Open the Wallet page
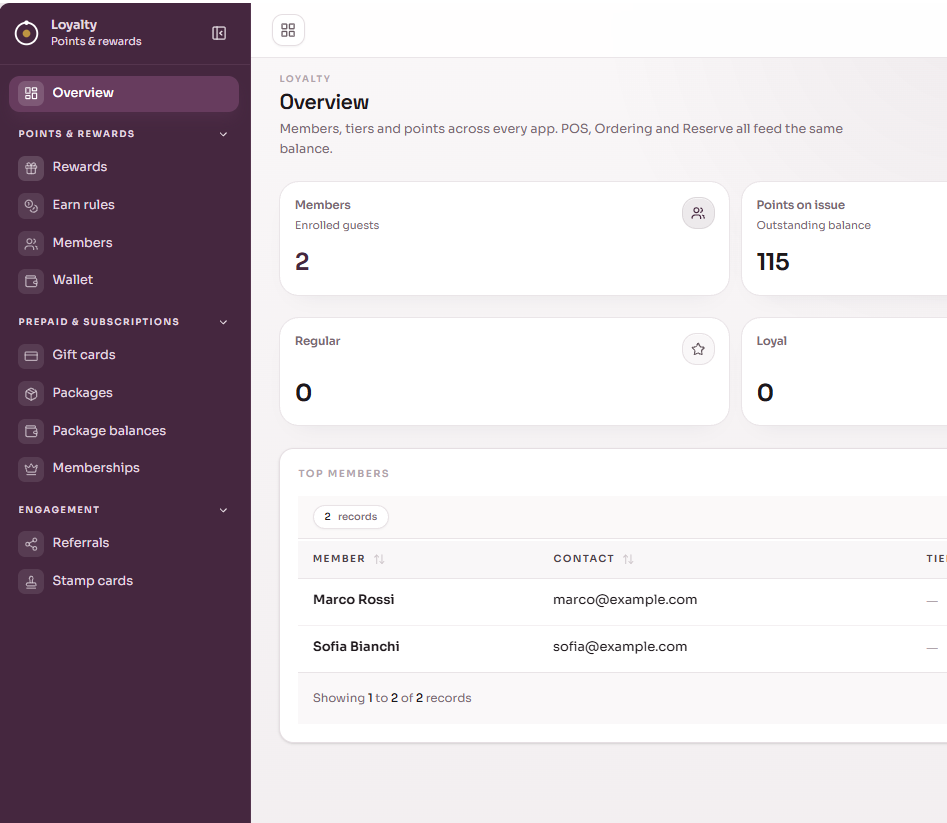 click(x=124, y=281)
